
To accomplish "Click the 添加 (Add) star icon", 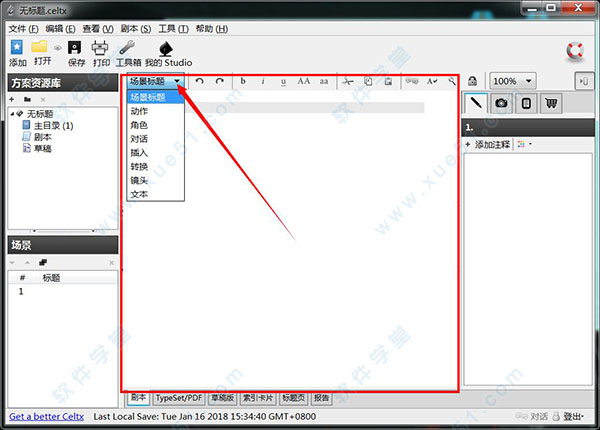I will click(x=18, y=48).
